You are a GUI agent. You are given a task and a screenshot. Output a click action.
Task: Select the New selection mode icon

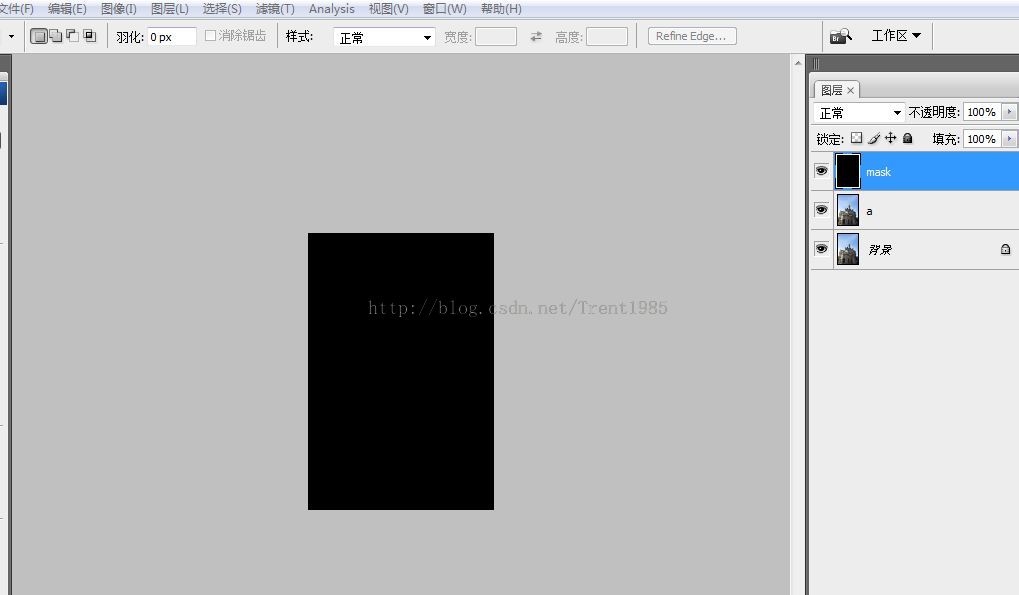coord(39,36)
